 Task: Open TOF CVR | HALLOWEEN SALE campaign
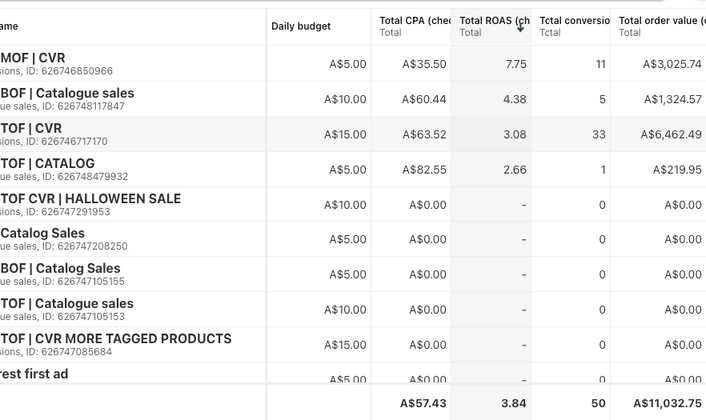[x=91, y=199]
